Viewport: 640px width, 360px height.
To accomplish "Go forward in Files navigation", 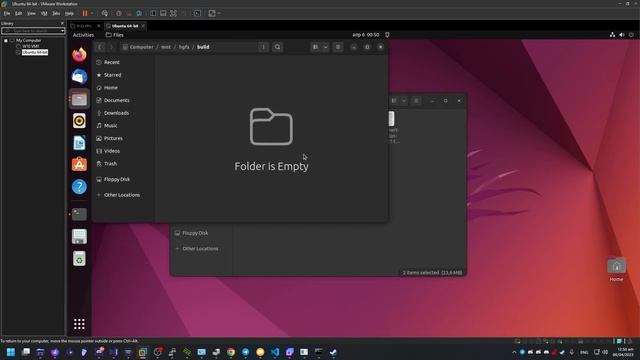I will (111, 47).
